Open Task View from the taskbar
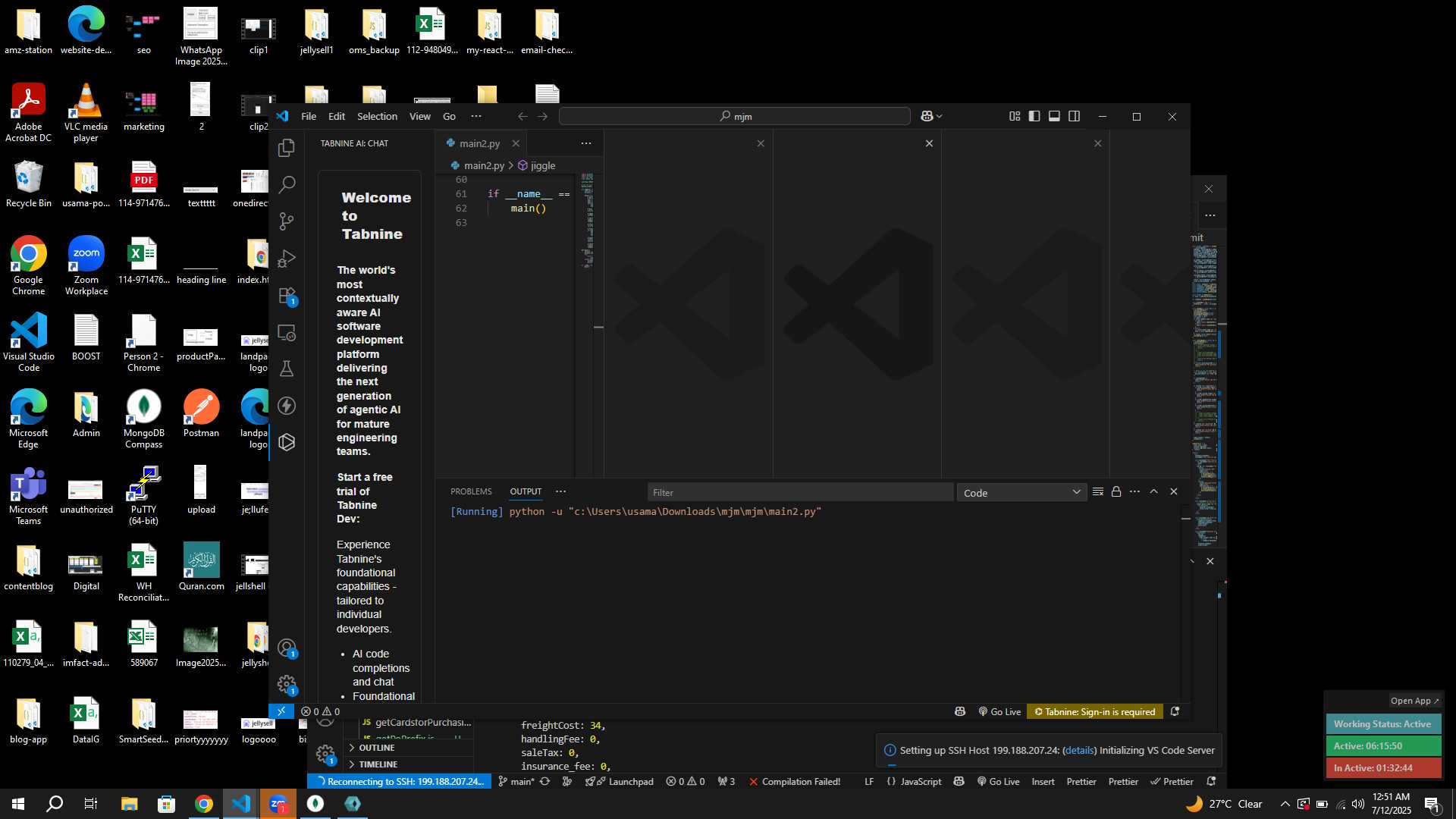This screenshot has height=819, width=1456. coord(91,804)
